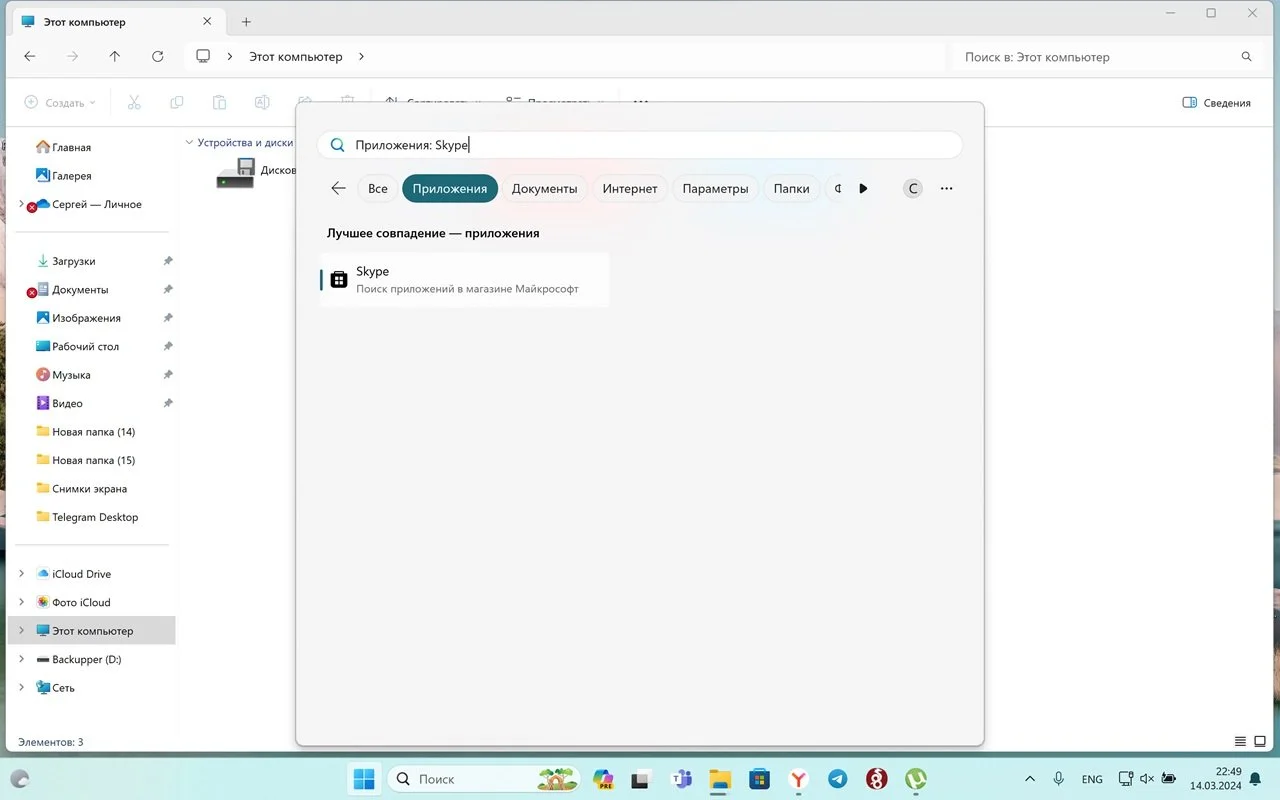
Task: Open Microsoft Teams from the taskbar
Action: click(682, 779)
